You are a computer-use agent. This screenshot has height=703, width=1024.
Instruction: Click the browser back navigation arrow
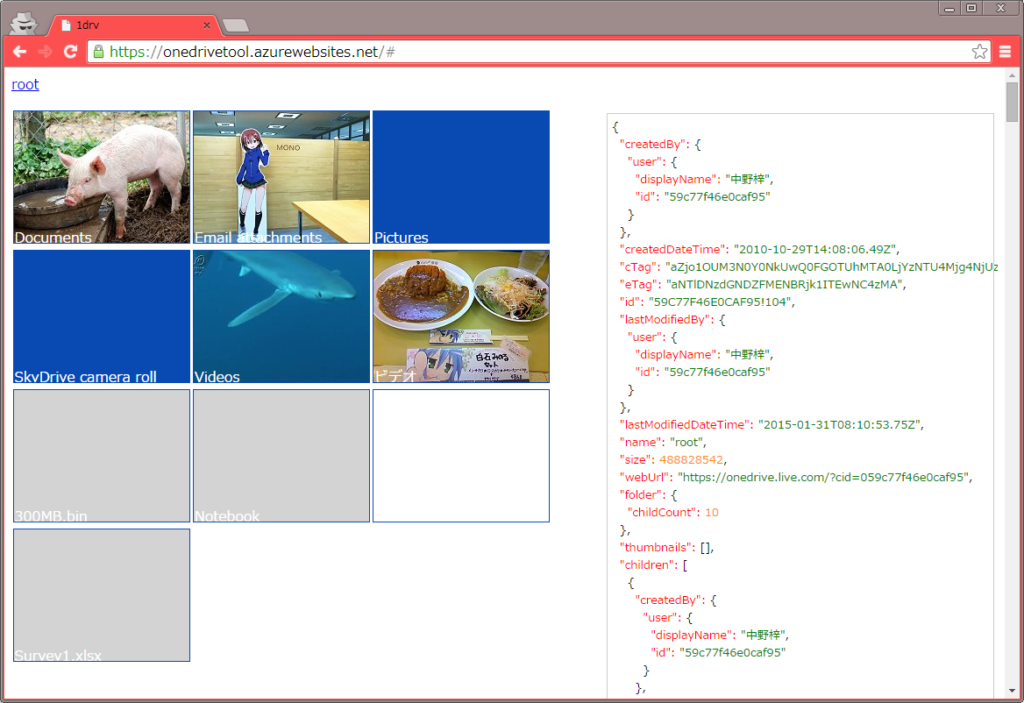click(19, 51)
